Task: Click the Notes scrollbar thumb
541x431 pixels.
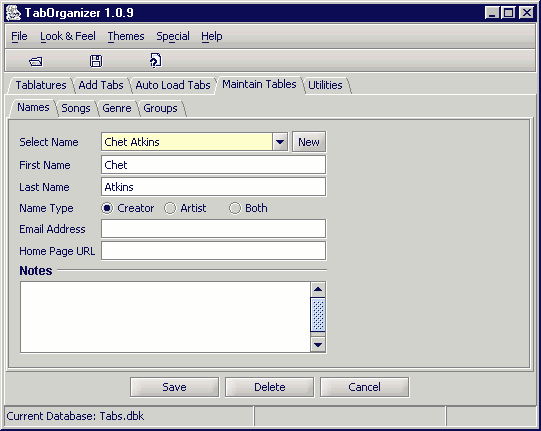Action: (318, 315)
